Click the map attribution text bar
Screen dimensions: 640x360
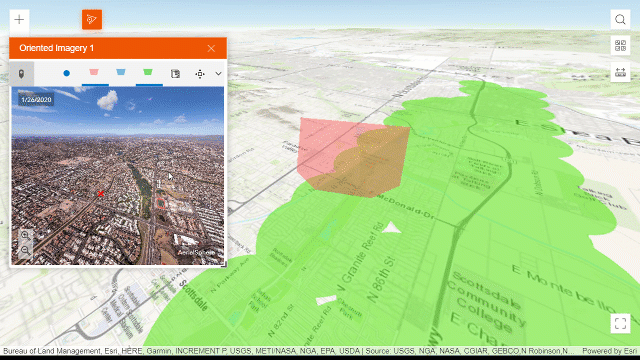point(288,351)
